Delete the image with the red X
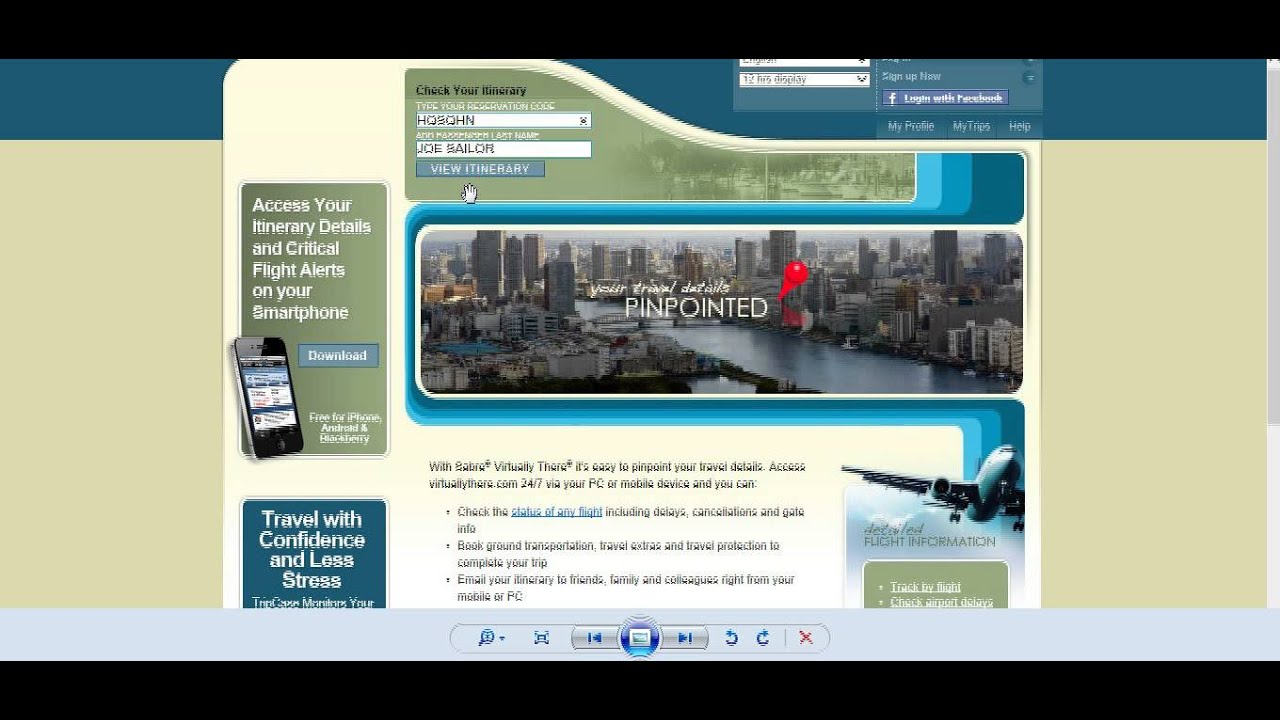Image resolution: width=1280 pixels, height=720 pixels. (x=806, y=638)
